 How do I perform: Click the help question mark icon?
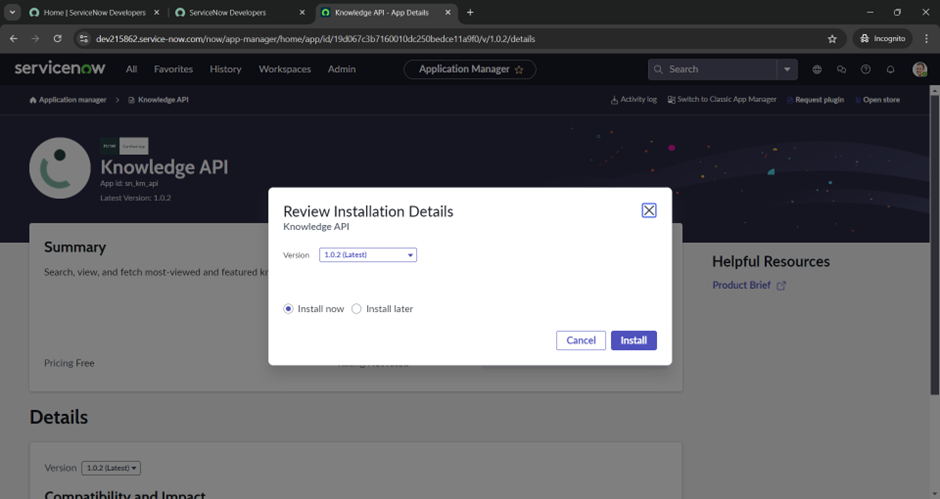point(866,70)
